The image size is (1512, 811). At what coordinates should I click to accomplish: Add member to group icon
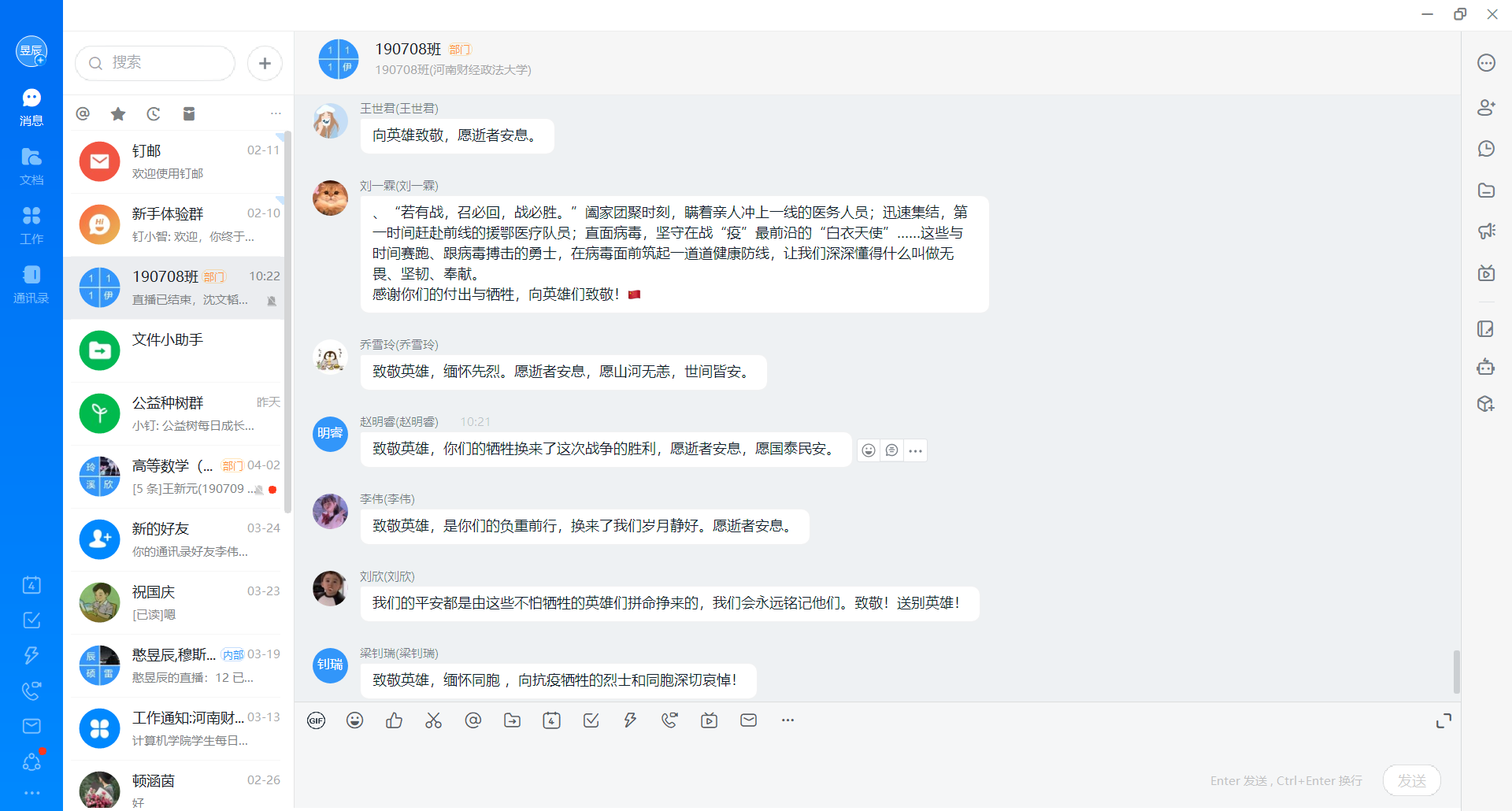coord(1486,107)
